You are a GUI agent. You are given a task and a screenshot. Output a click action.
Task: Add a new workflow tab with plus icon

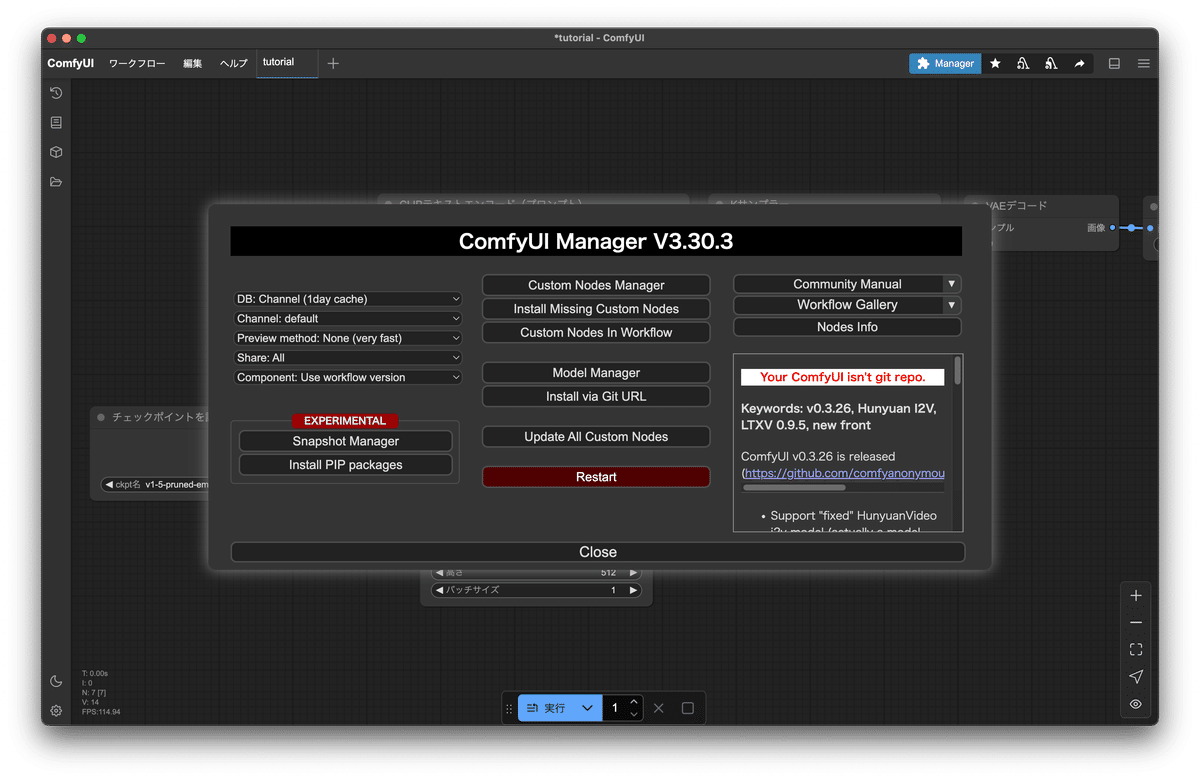coord(333,63)
